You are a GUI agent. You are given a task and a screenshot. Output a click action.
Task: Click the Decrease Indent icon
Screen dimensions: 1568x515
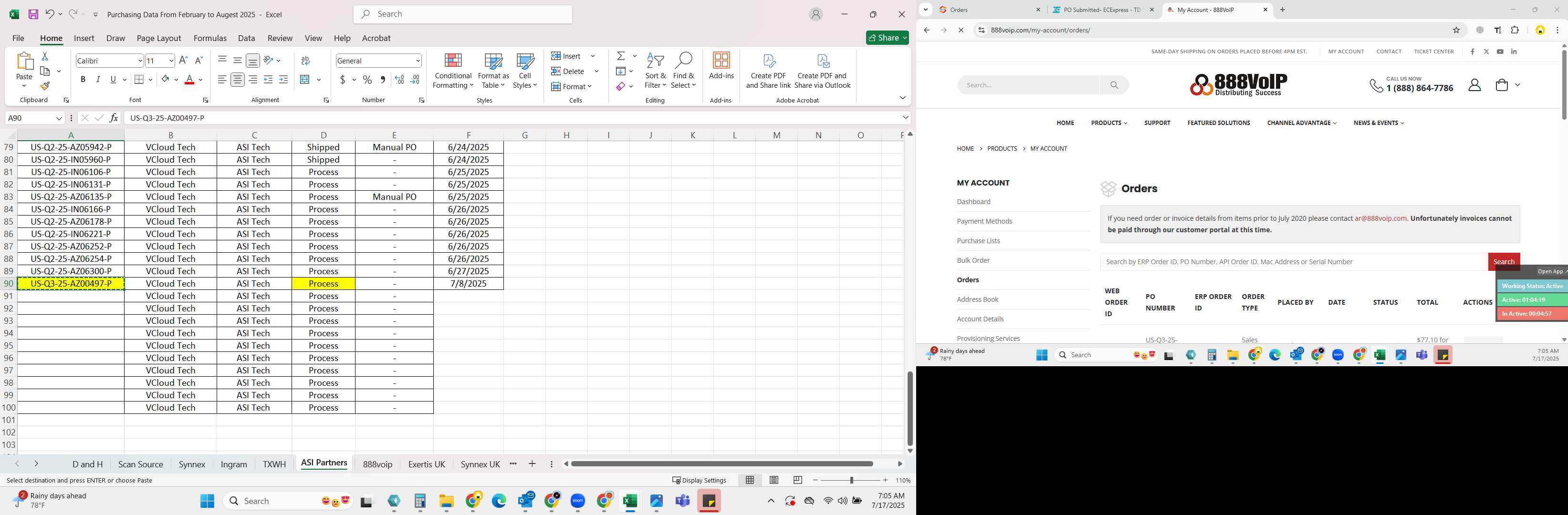pos(268,80)
